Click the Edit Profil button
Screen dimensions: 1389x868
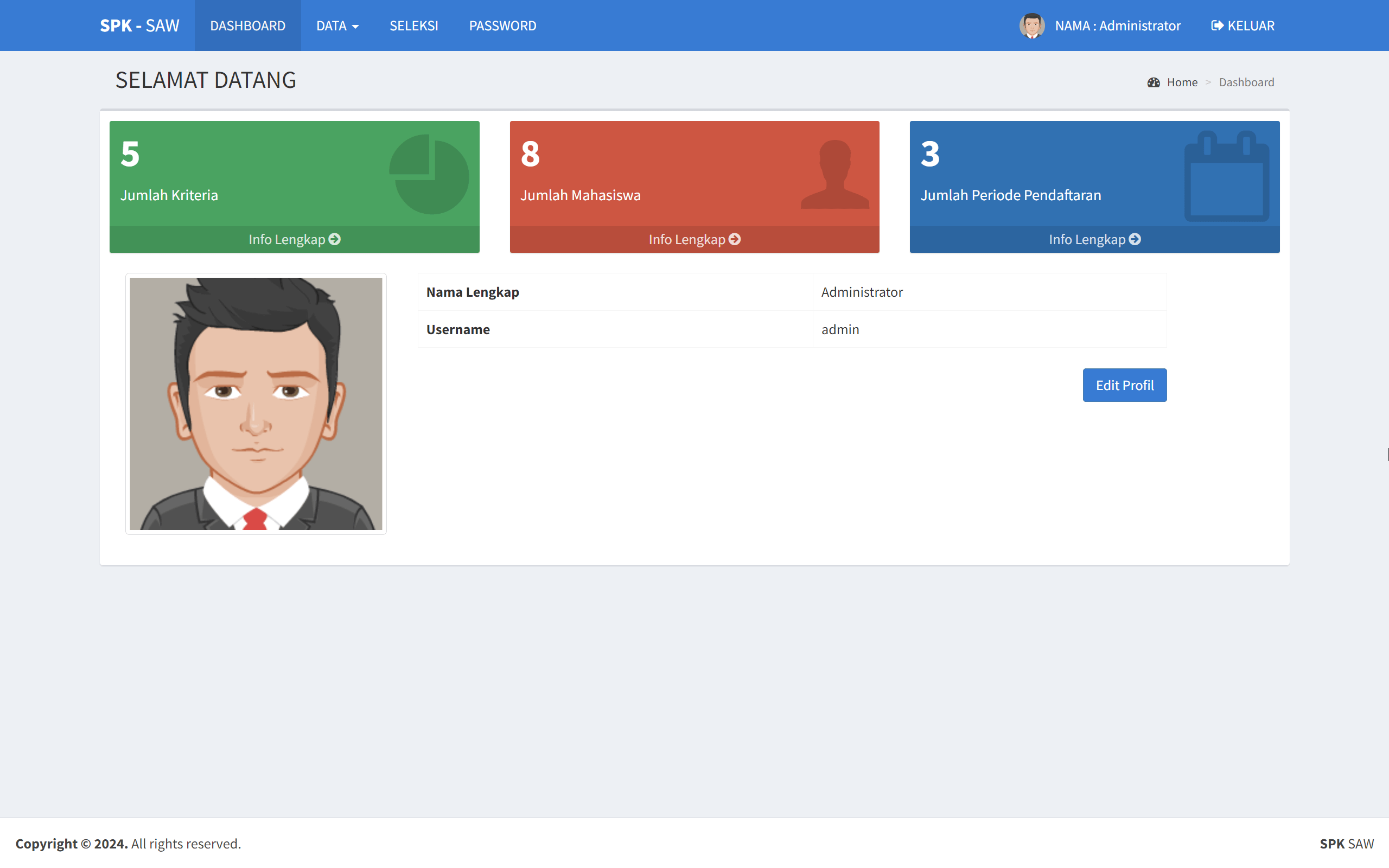[1124, 385]
